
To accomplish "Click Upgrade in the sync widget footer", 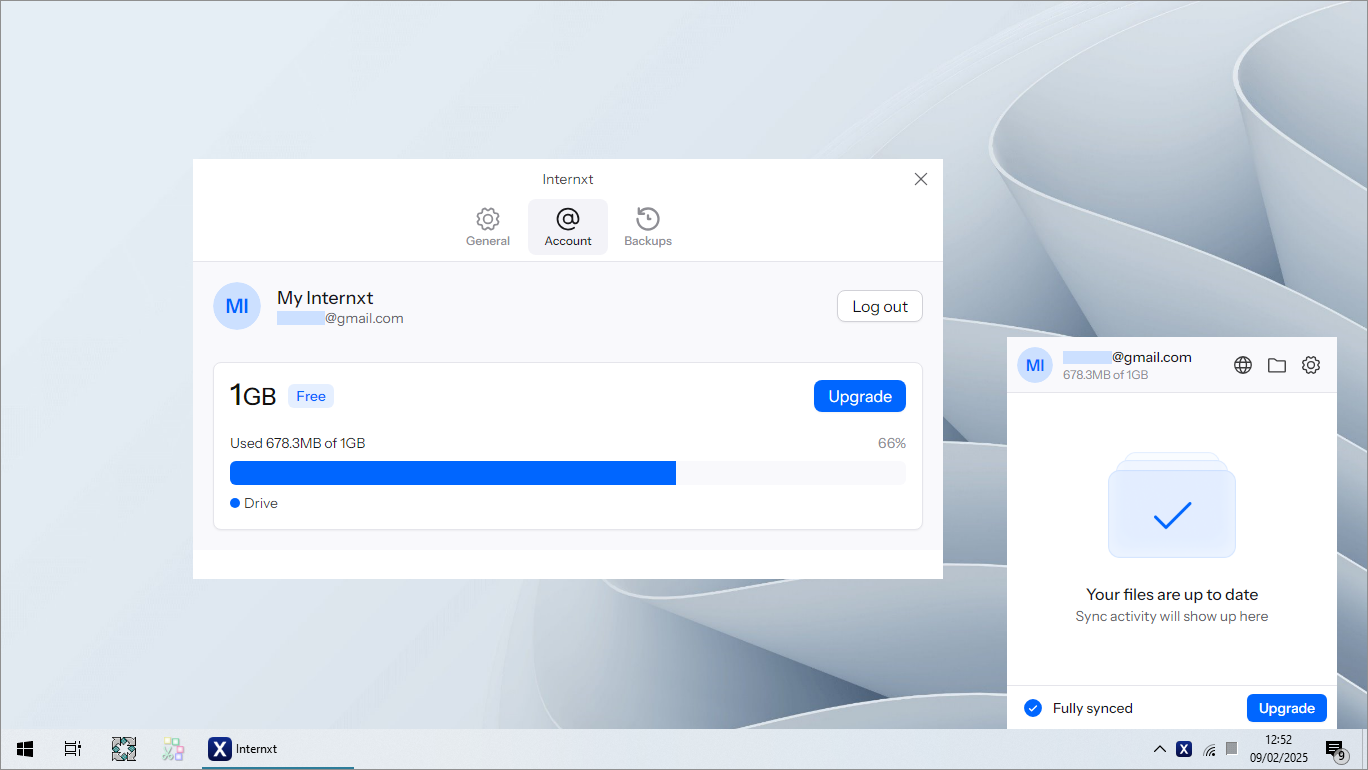I will coord(1287,708).
